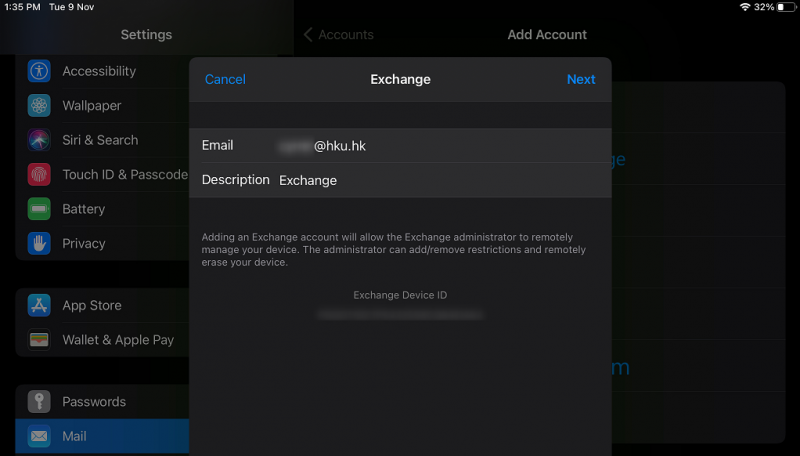Open the App Store icon
The image size is (800, 456).
(39, 305)
